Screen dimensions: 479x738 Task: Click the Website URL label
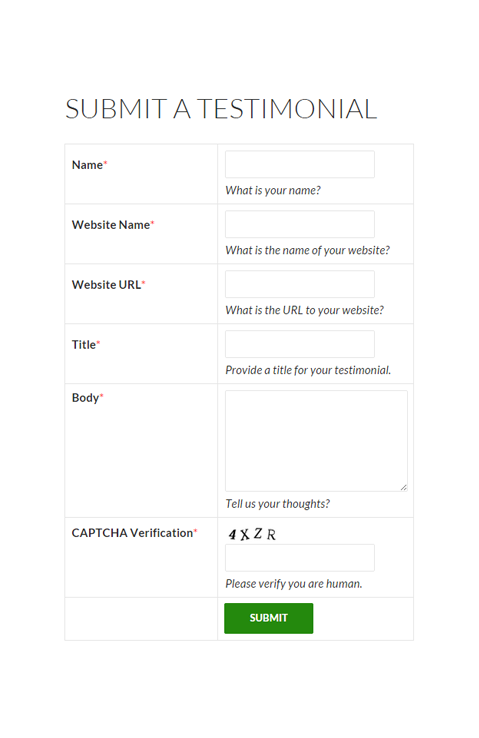tap(108, 285)
